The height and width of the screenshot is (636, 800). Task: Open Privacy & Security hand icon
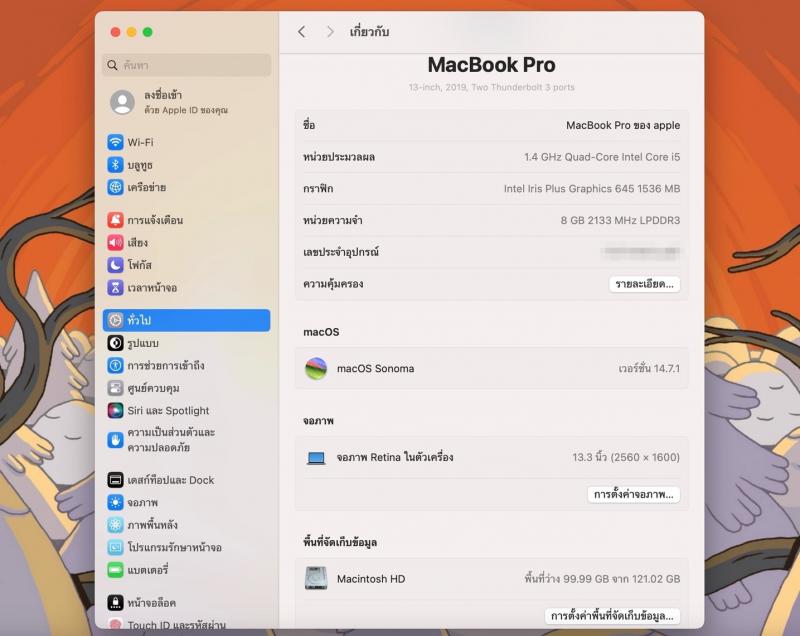tap(115, 440)
